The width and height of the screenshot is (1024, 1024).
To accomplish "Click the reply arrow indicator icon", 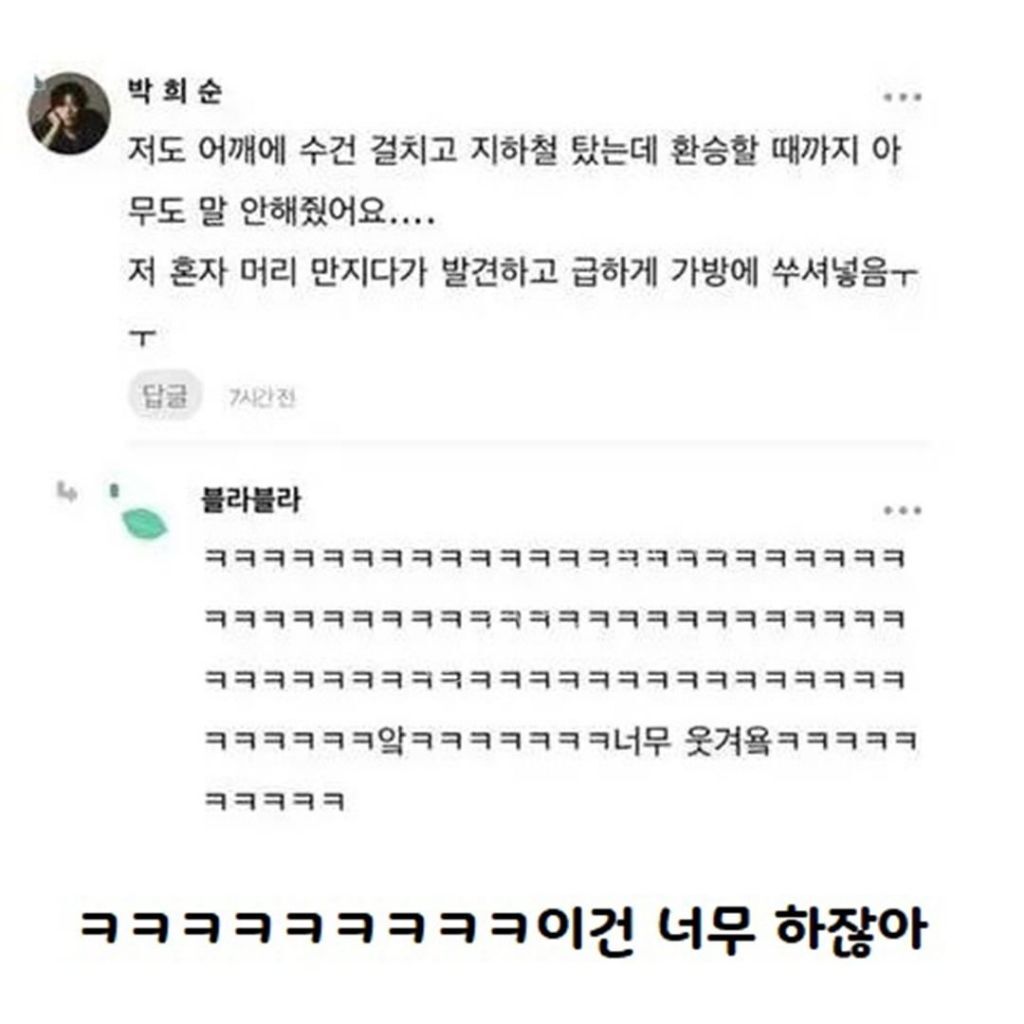I will click(x=67, y=492).
